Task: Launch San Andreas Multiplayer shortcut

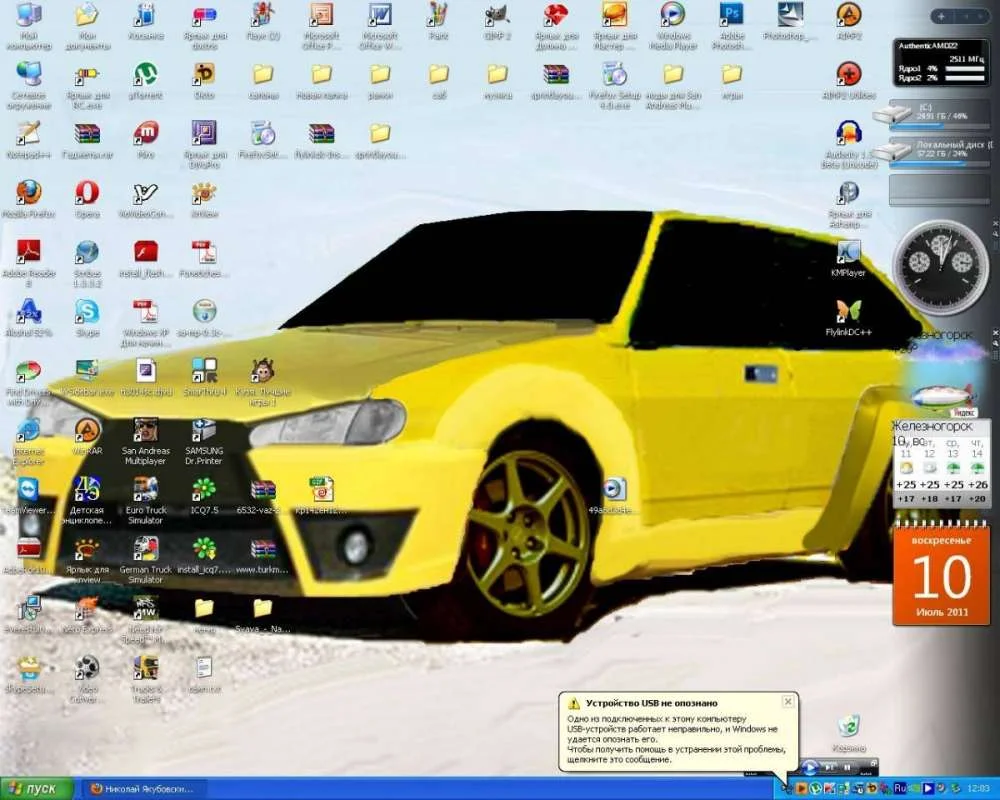Action: pyautogui.click(x=145, y=431)
